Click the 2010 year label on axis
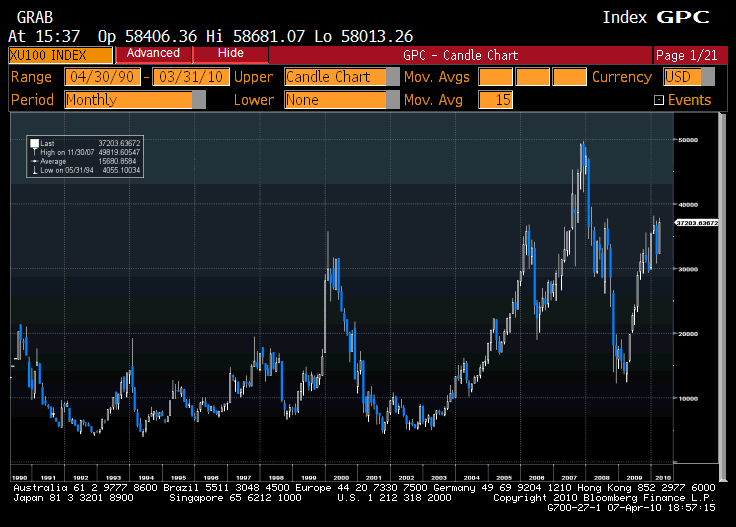The height and width of the screenshot is (527, 736). 663,478
